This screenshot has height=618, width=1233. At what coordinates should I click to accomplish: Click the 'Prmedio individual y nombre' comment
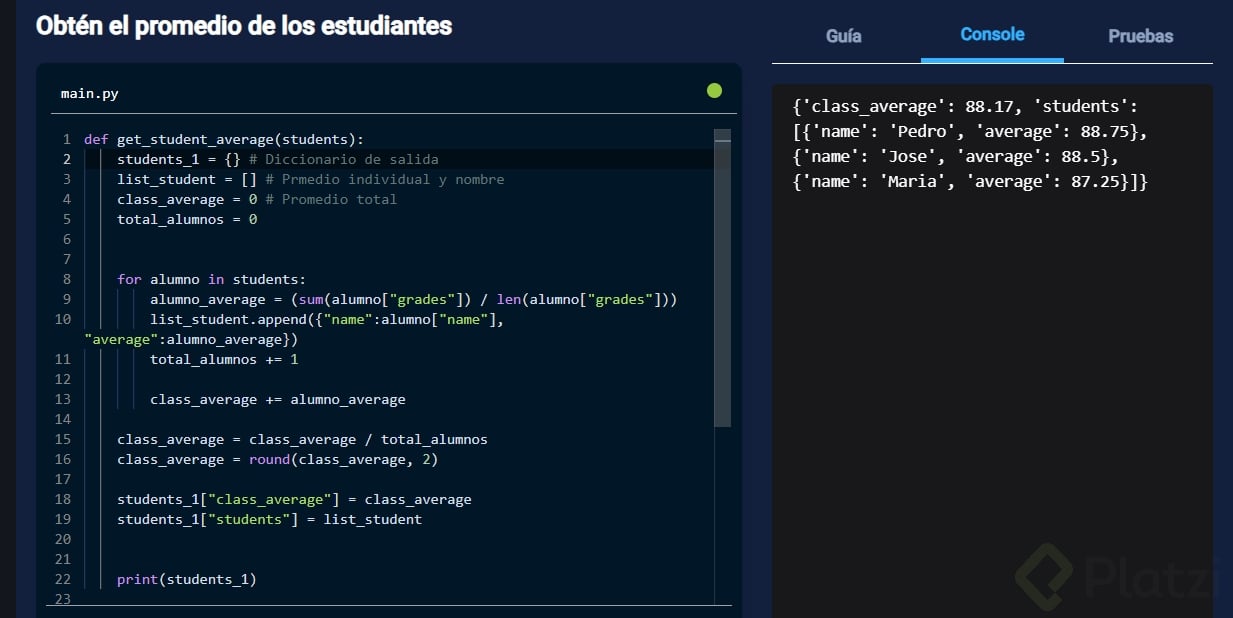(x=385, y=179)
